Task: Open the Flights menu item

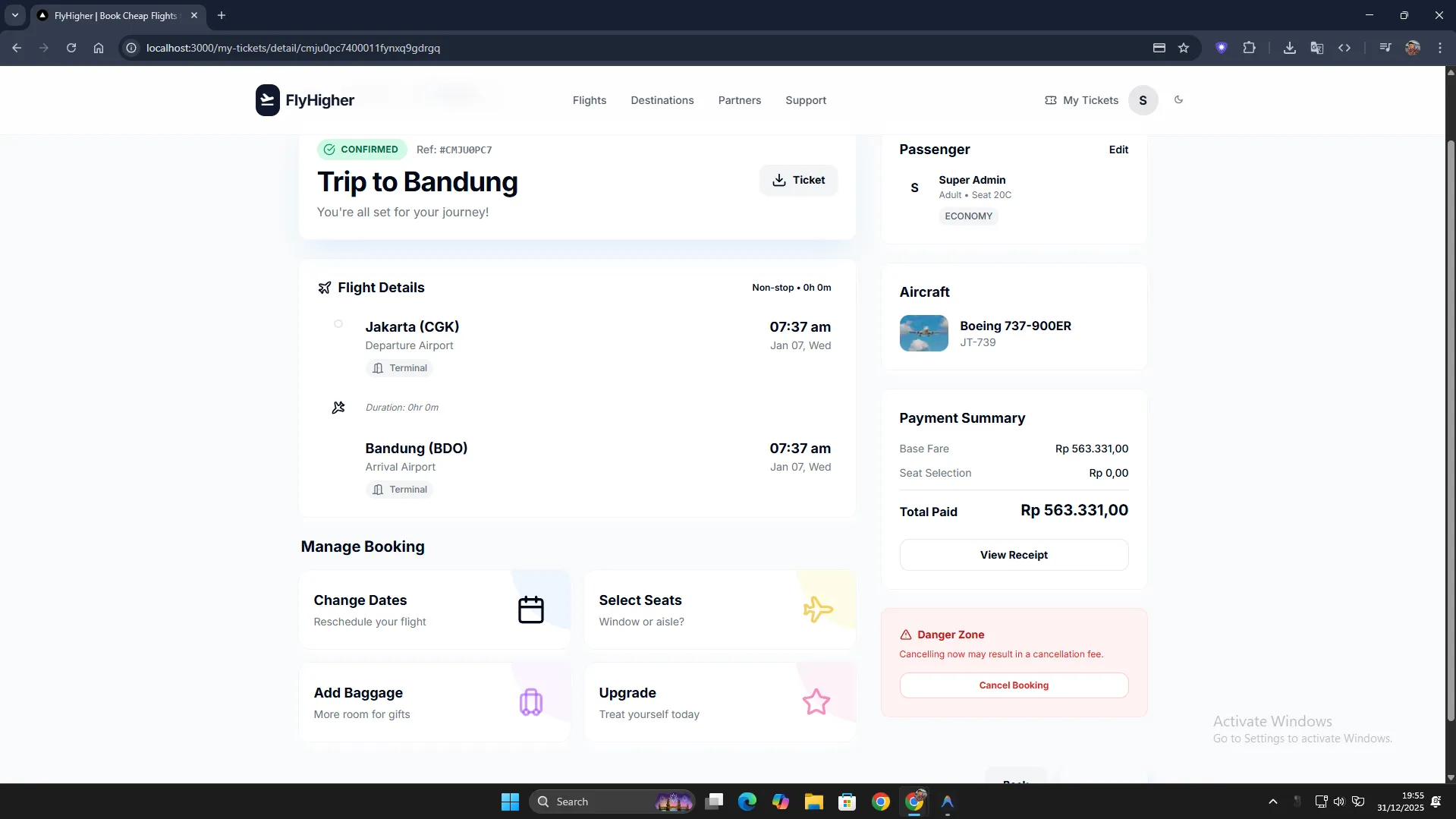Action: click(589, 100)
